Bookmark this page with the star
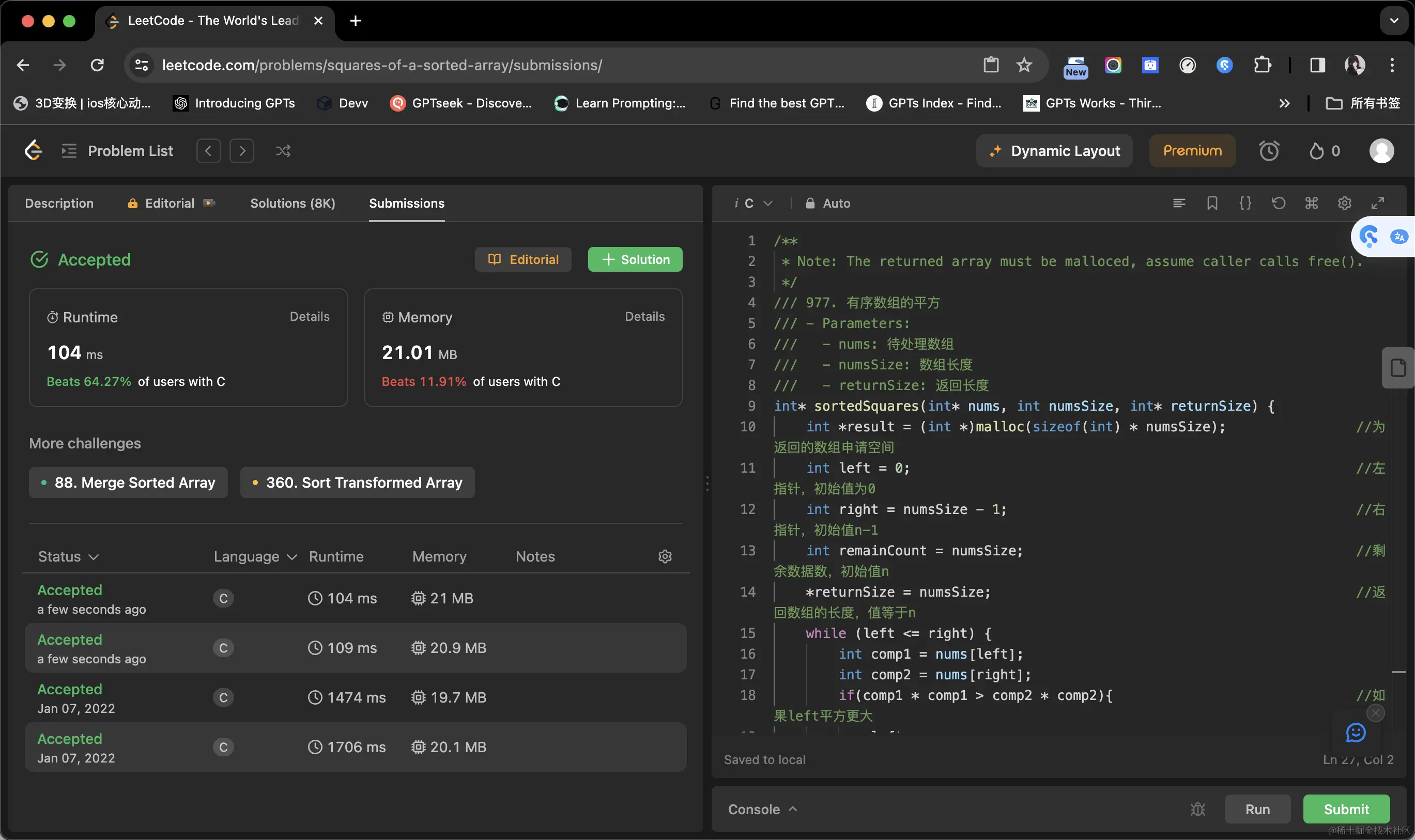Screen dimensions: 1415x840 (x=1024, y=65)
